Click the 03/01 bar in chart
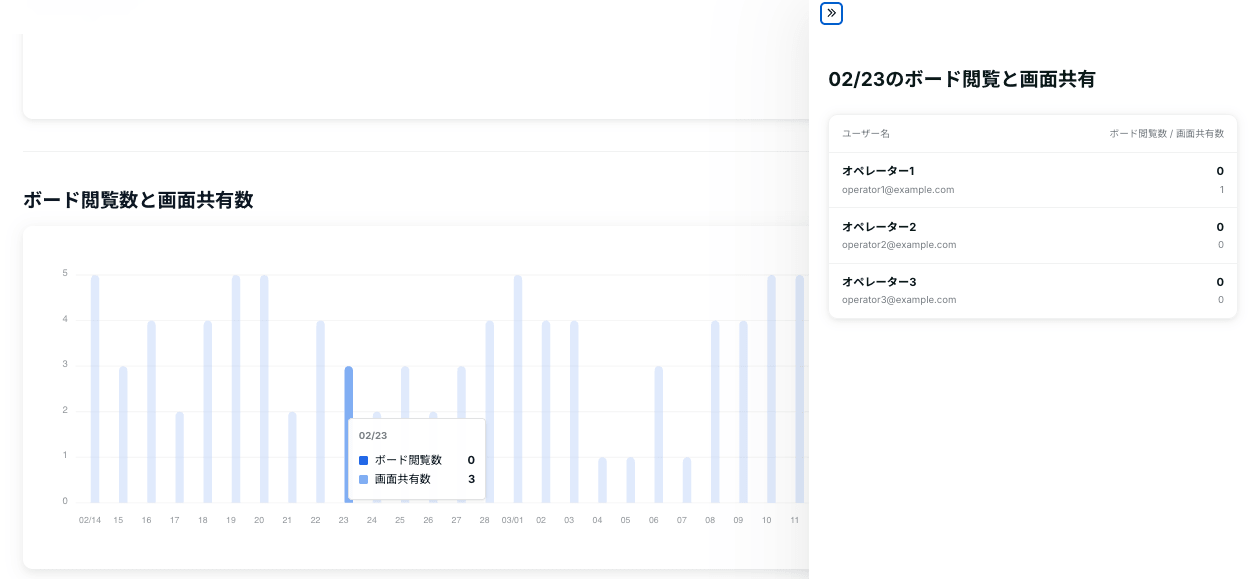Screen dimensions: 1252x579 (x=518, y=390)
